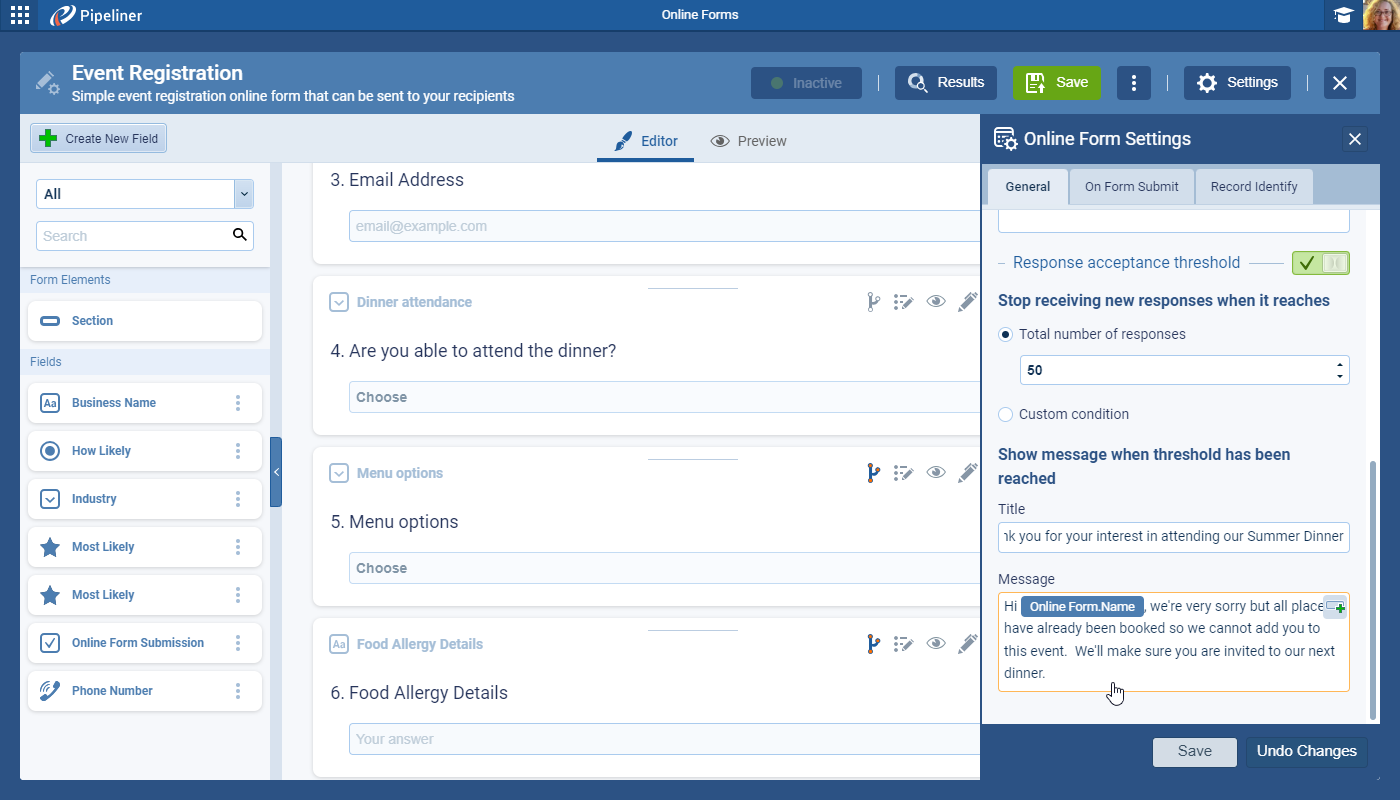This screenshot has width=1400, height=800.
Task: Switch to the Preview tab
Action: coord(748,141)
